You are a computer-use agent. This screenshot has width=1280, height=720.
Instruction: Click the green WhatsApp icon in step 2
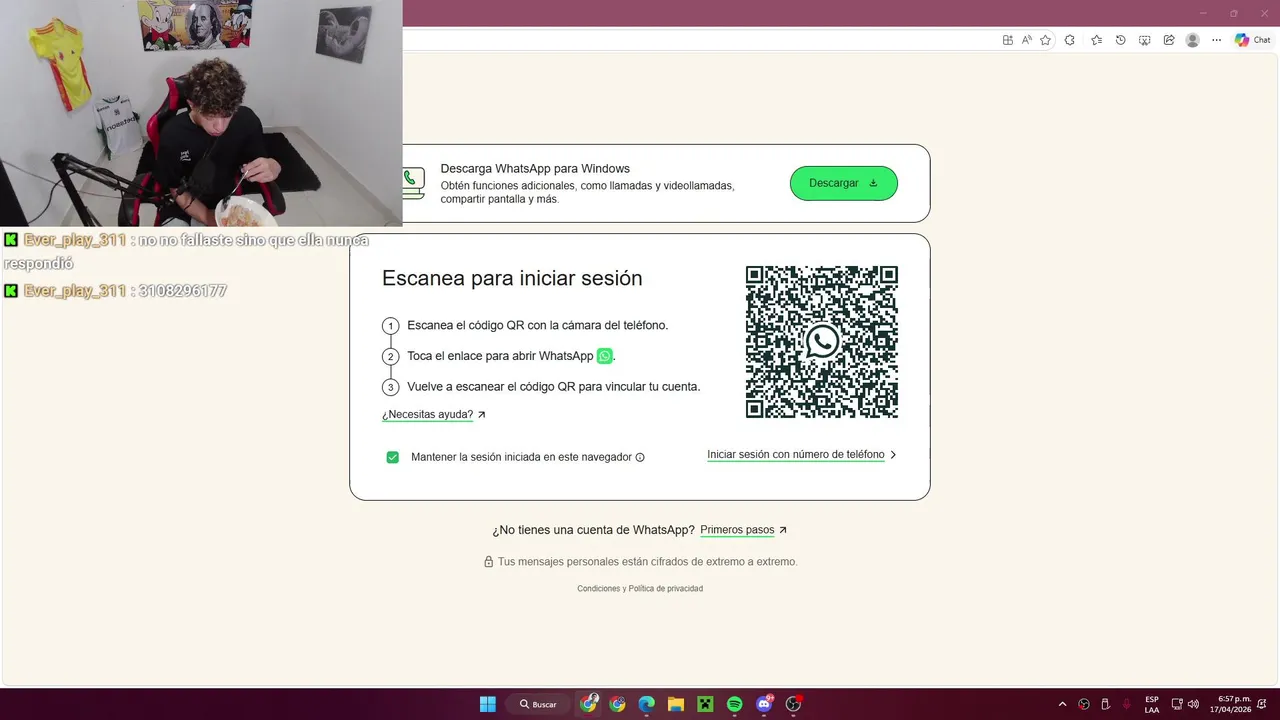(604, 356)
